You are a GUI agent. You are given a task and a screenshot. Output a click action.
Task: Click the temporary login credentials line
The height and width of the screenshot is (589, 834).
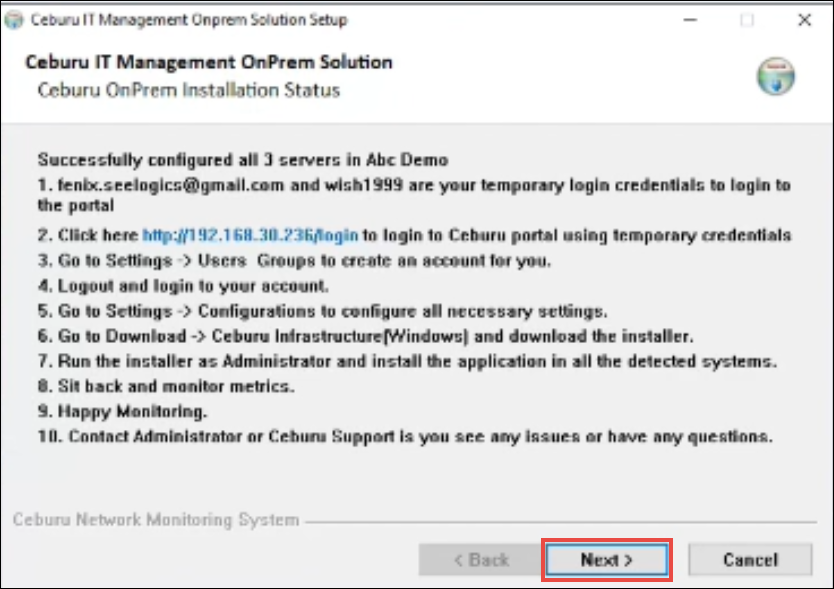point(414,195)
